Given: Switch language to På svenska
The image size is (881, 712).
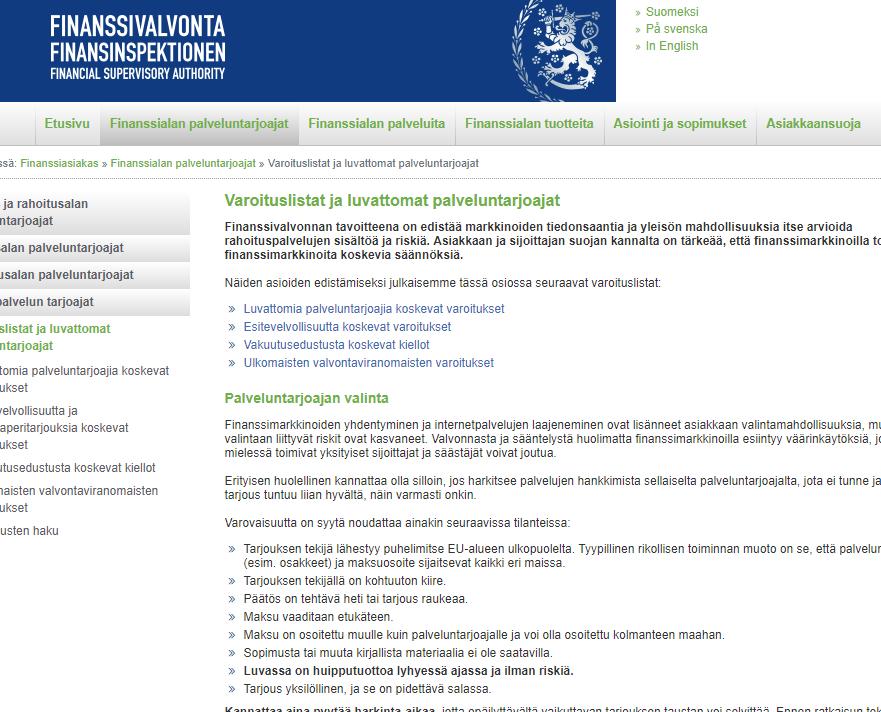Looking at the screenshot, I should 676,29.
